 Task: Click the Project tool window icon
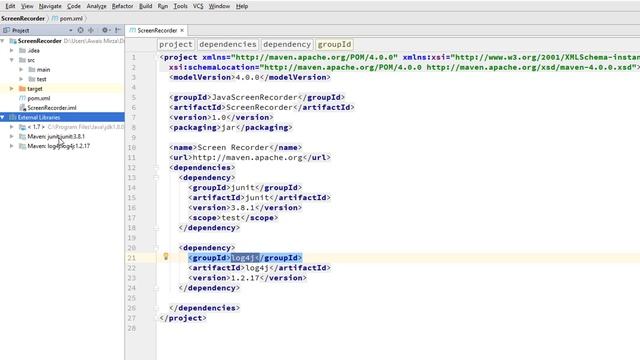(x=6, y=30)
